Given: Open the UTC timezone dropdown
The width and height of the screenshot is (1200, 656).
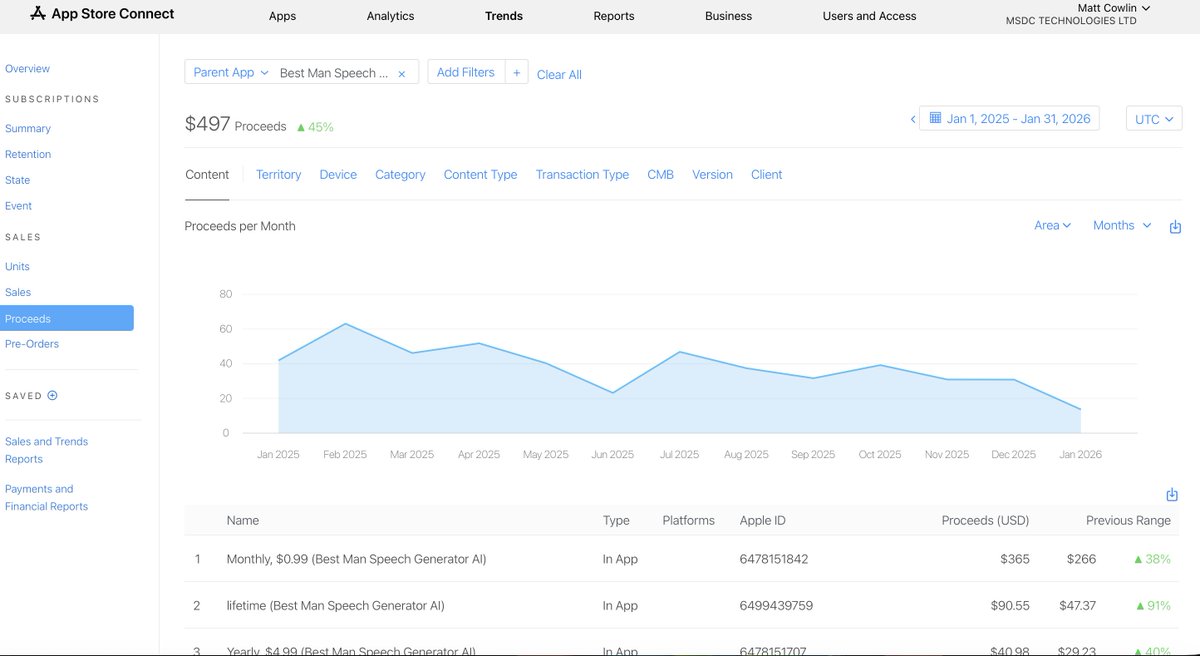Looking at the screenshot, I should [1154, 119].
